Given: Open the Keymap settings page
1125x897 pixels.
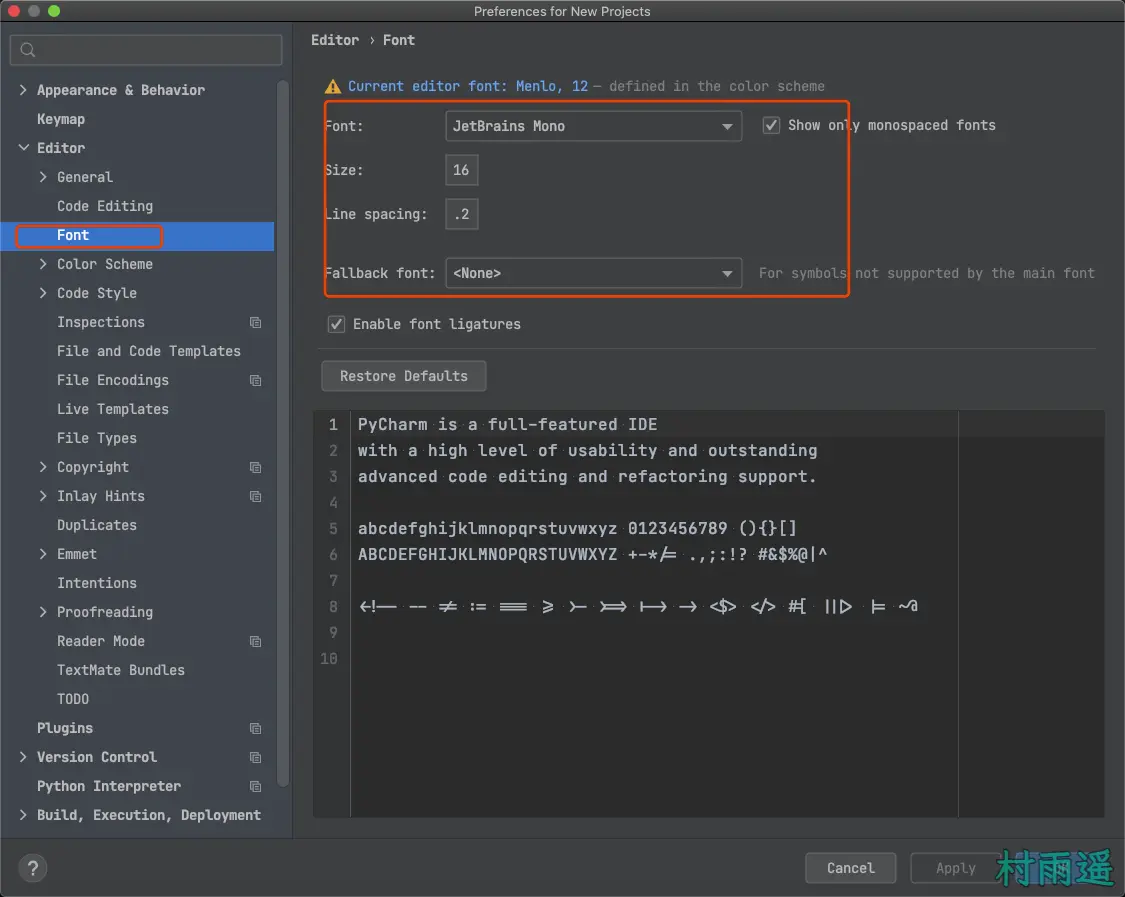Looking at the screenshot, I should [61, 119].
